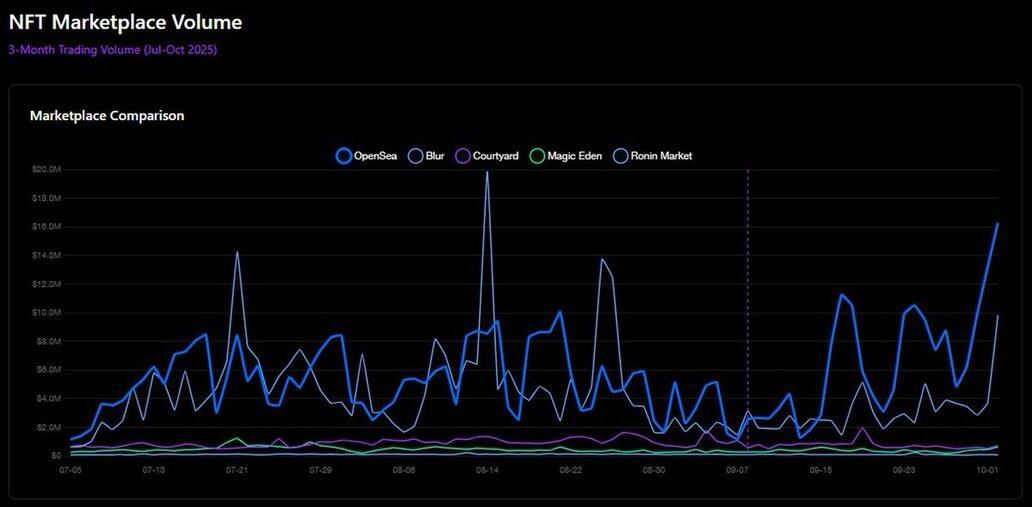Click the OpenSea legend circle icon

pos(344,156)
